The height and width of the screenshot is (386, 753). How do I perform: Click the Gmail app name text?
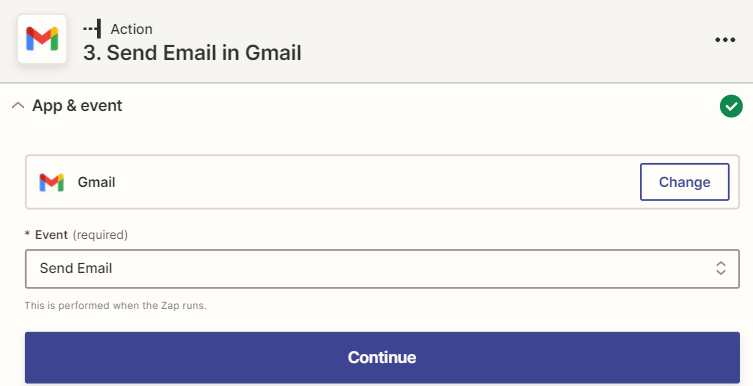pos(97,182)
